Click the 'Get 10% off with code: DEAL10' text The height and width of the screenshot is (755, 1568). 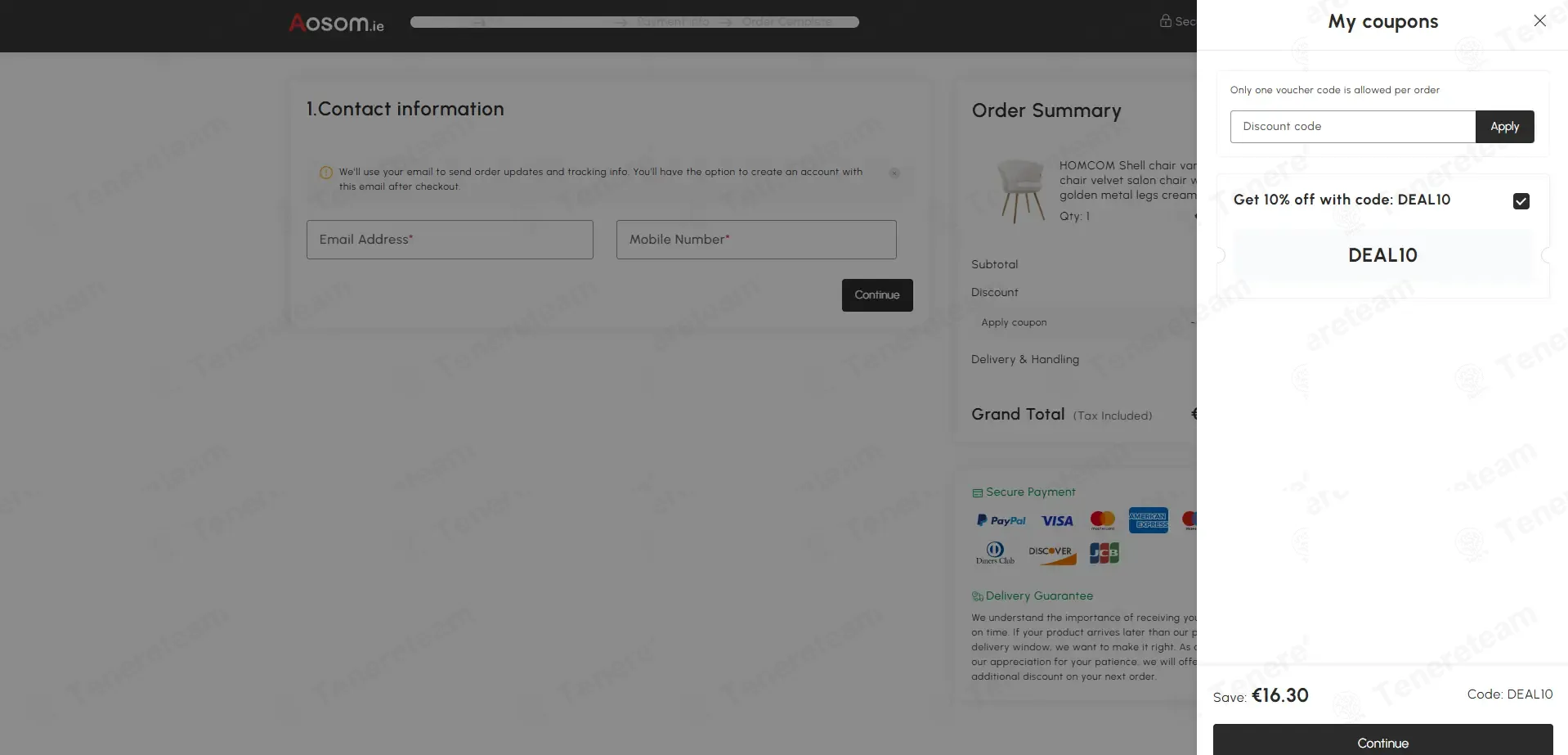click(1342, 200)
